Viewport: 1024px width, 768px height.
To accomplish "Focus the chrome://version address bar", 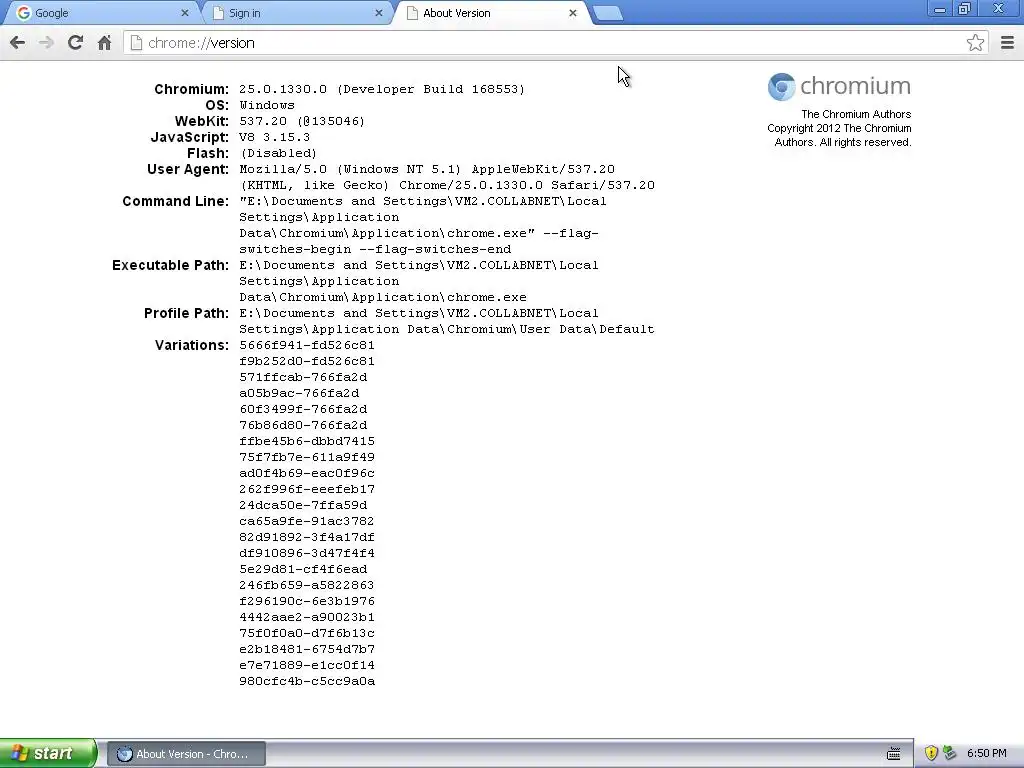I will point(555,43).
